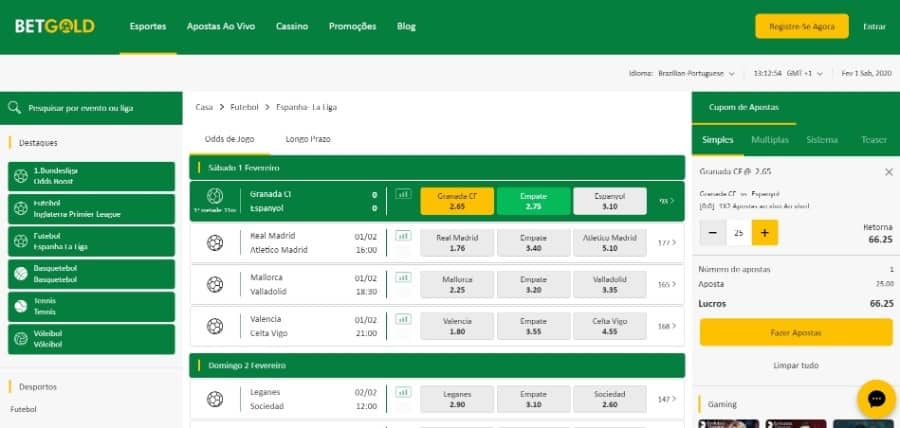Click the Espanha La Liga soccer icon
This screenshot has height=428, width=900.
[21, 241]
